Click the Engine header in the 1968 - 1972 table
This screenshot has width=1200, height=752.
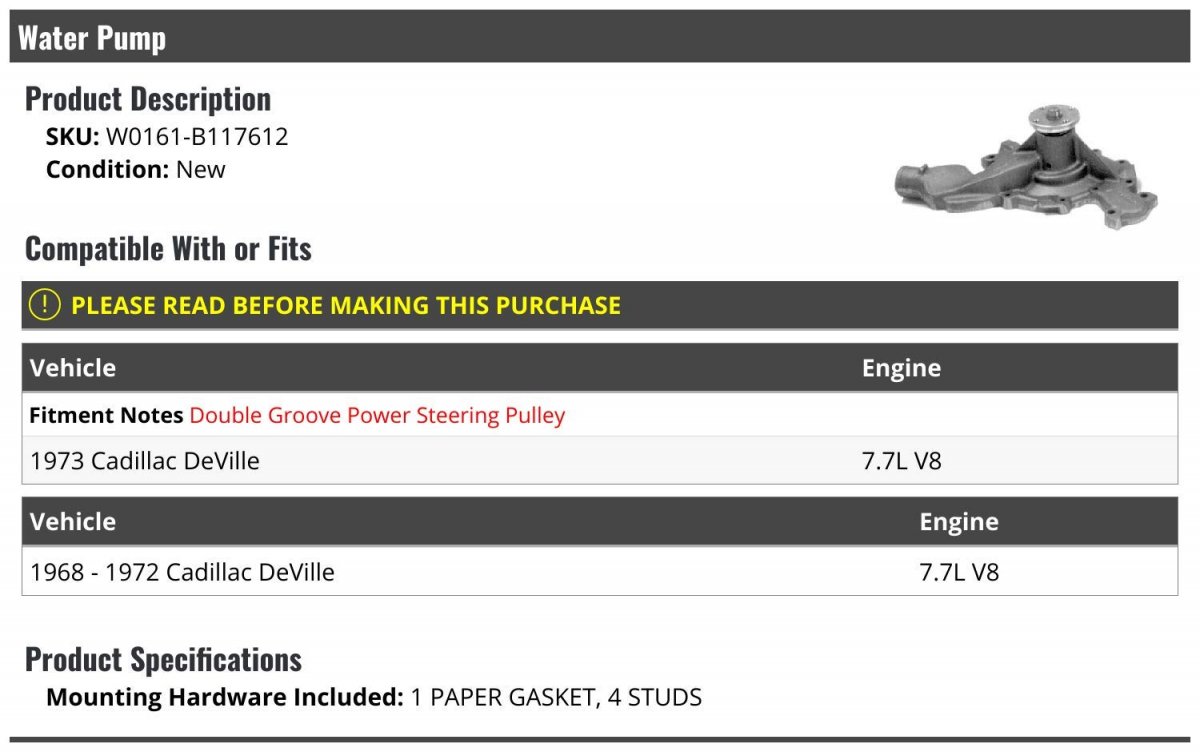959,521
